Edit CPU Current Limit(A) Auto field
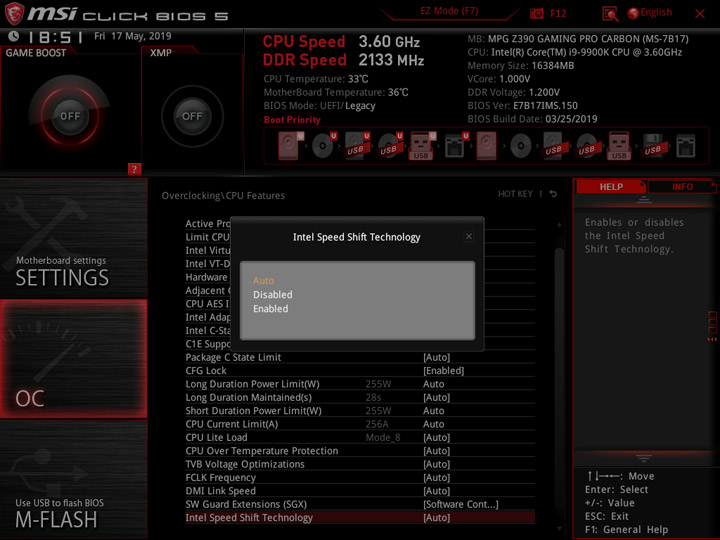 (433, 424)
